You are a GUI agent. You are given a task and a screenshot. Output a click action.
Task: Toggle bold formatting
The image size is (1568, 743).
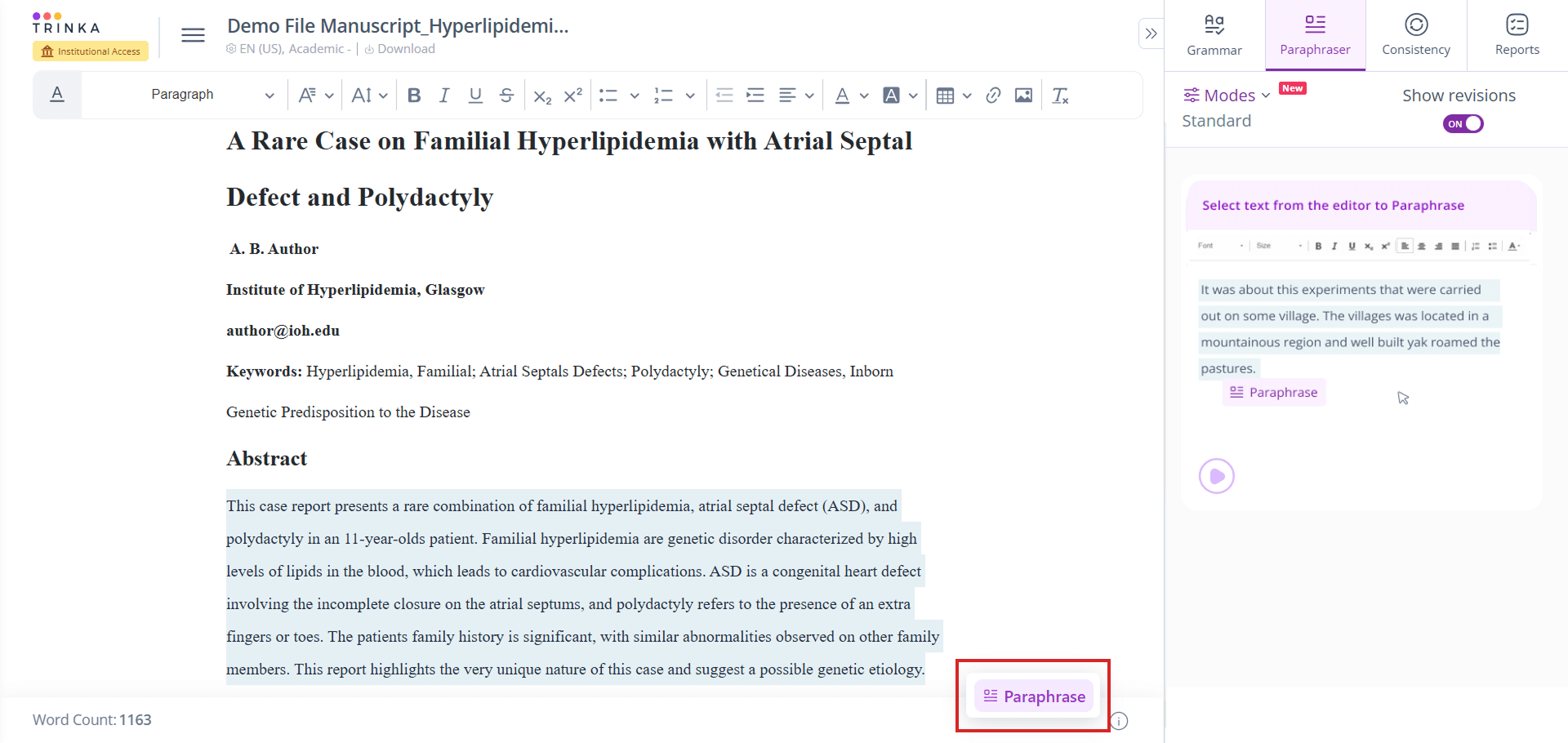pyautogui.click(x=414, y=96)
